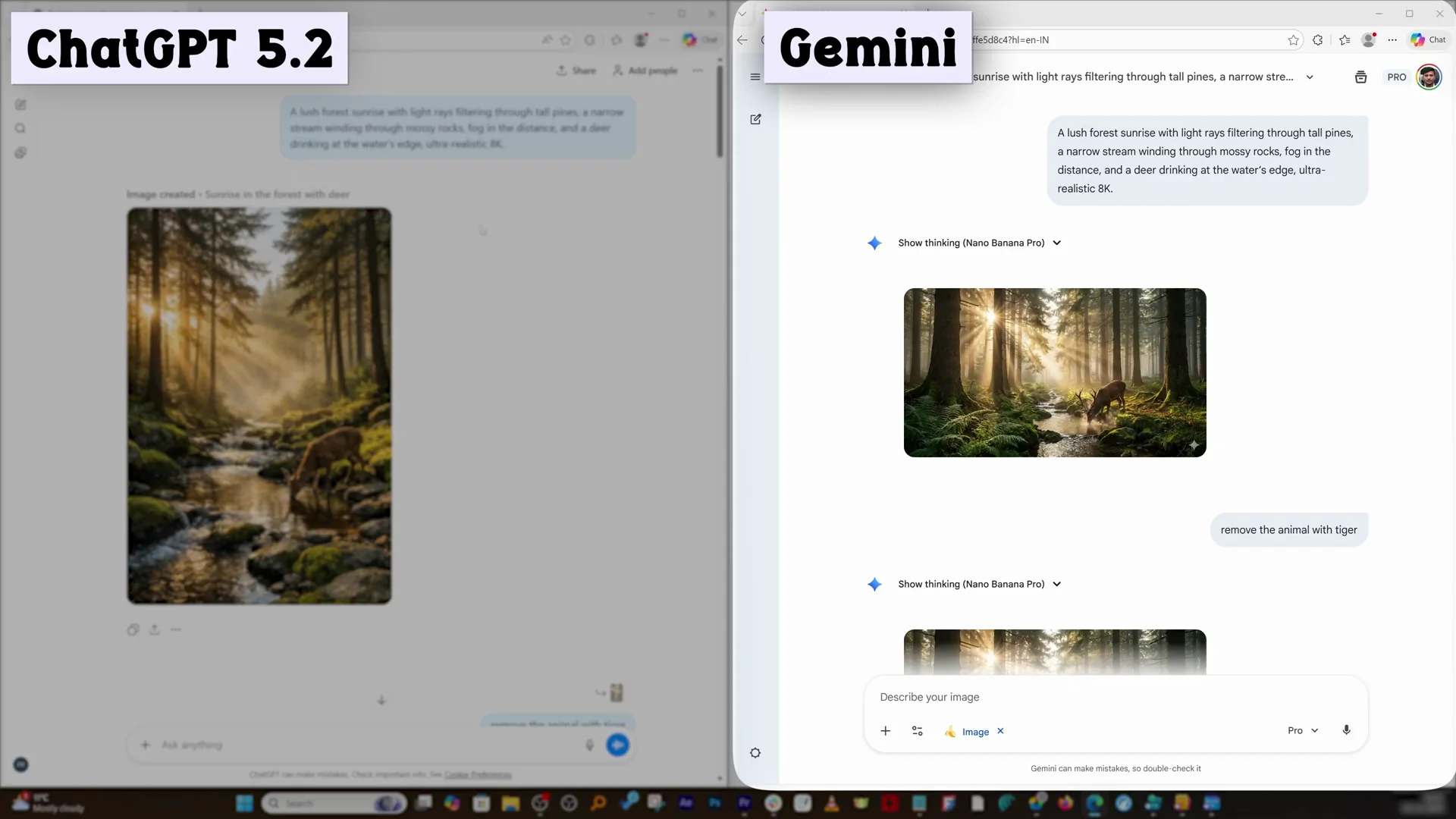Download ChatGPT's sunrise forest image
The width and height of the screenshot is (1456, 819).
pos(154,629)
